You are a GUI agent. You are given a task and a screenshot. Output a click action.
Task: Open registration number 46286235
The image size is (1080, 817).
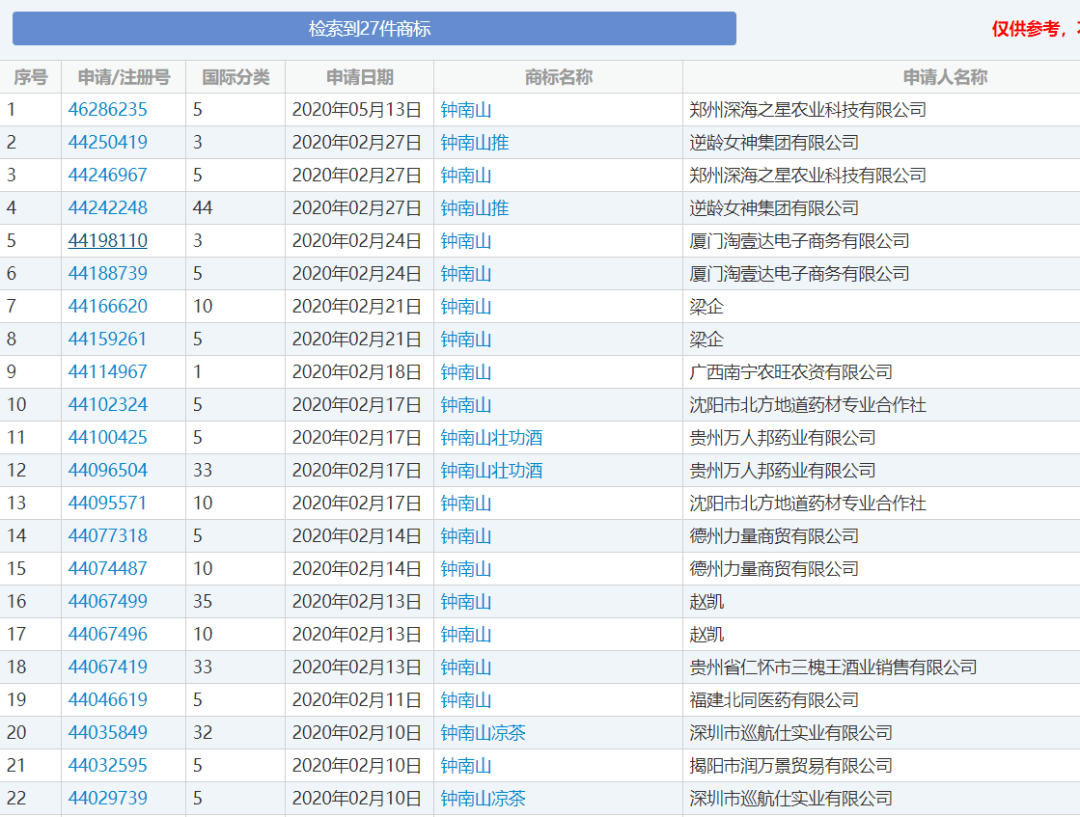107,110
